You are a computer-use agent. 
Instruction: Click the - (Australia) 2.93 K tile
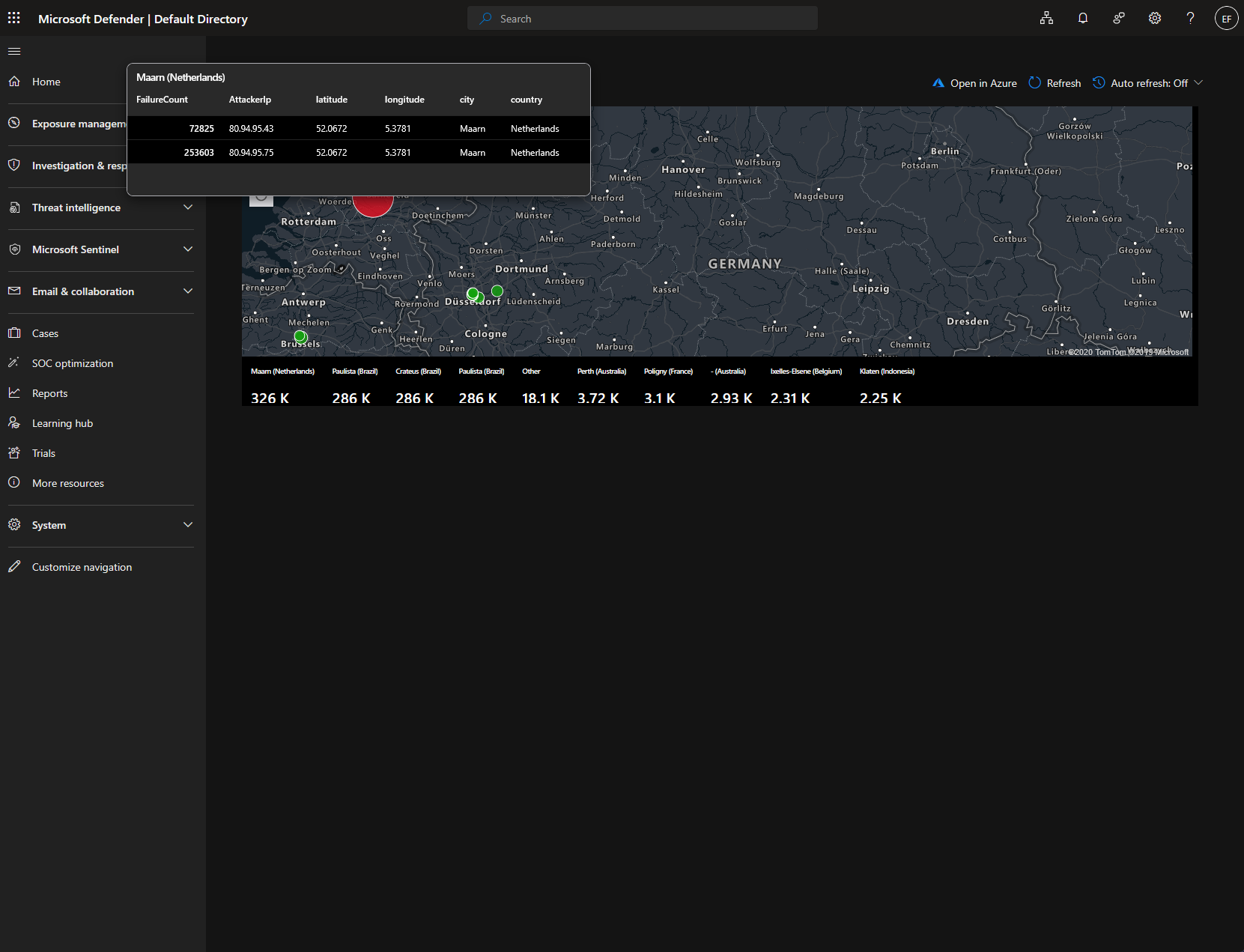tap(732, 386)
